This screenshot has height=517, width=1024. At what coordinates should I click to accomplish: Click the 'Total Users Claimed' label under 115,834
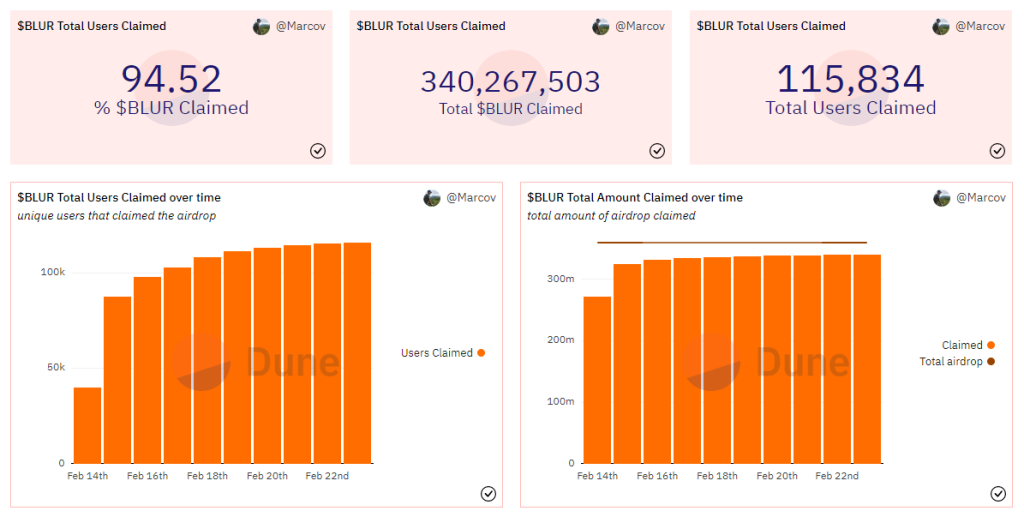(850, 108)
